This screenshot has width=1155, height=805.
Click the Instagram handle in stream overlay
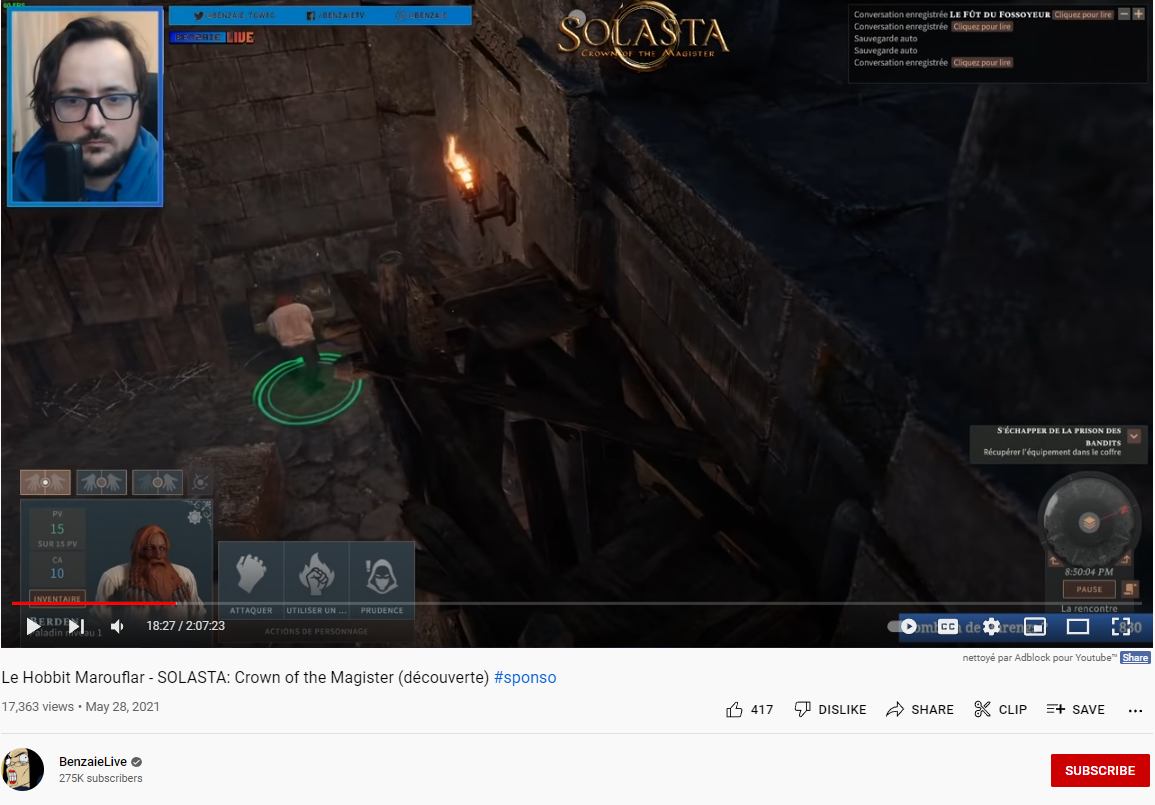421,15
